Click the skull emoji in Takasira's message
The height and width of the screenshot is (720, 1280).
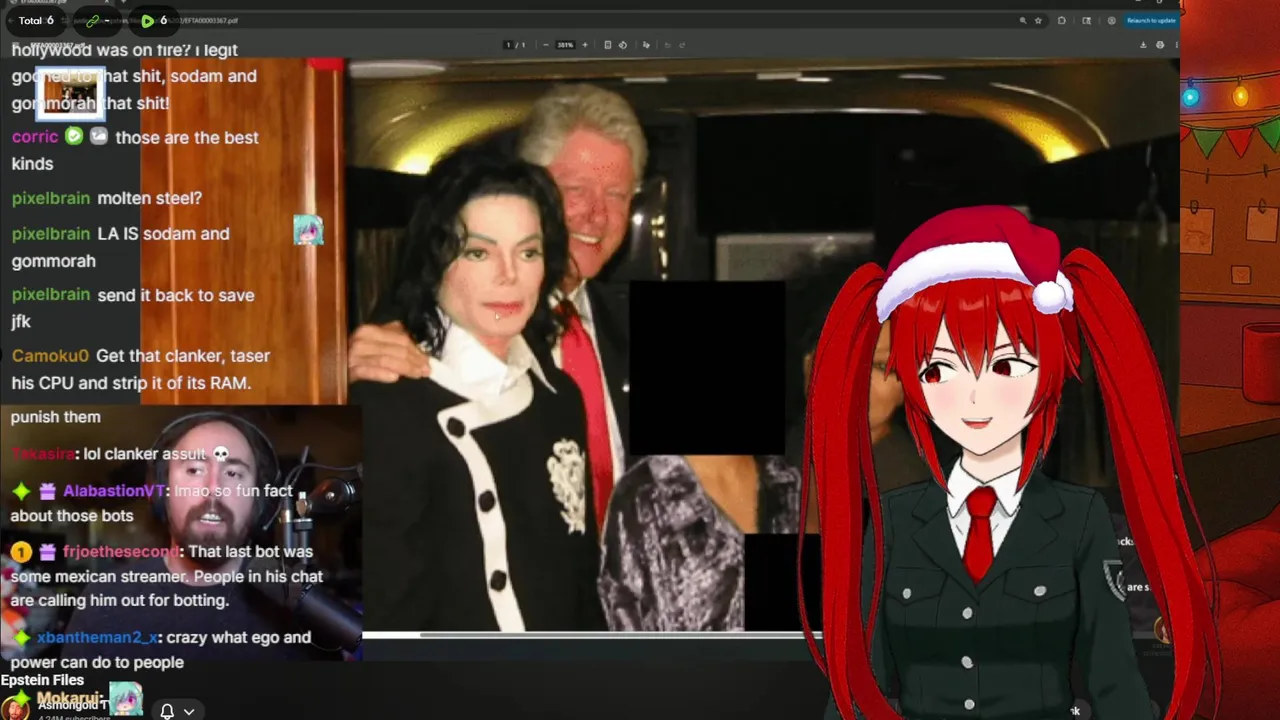220,454
